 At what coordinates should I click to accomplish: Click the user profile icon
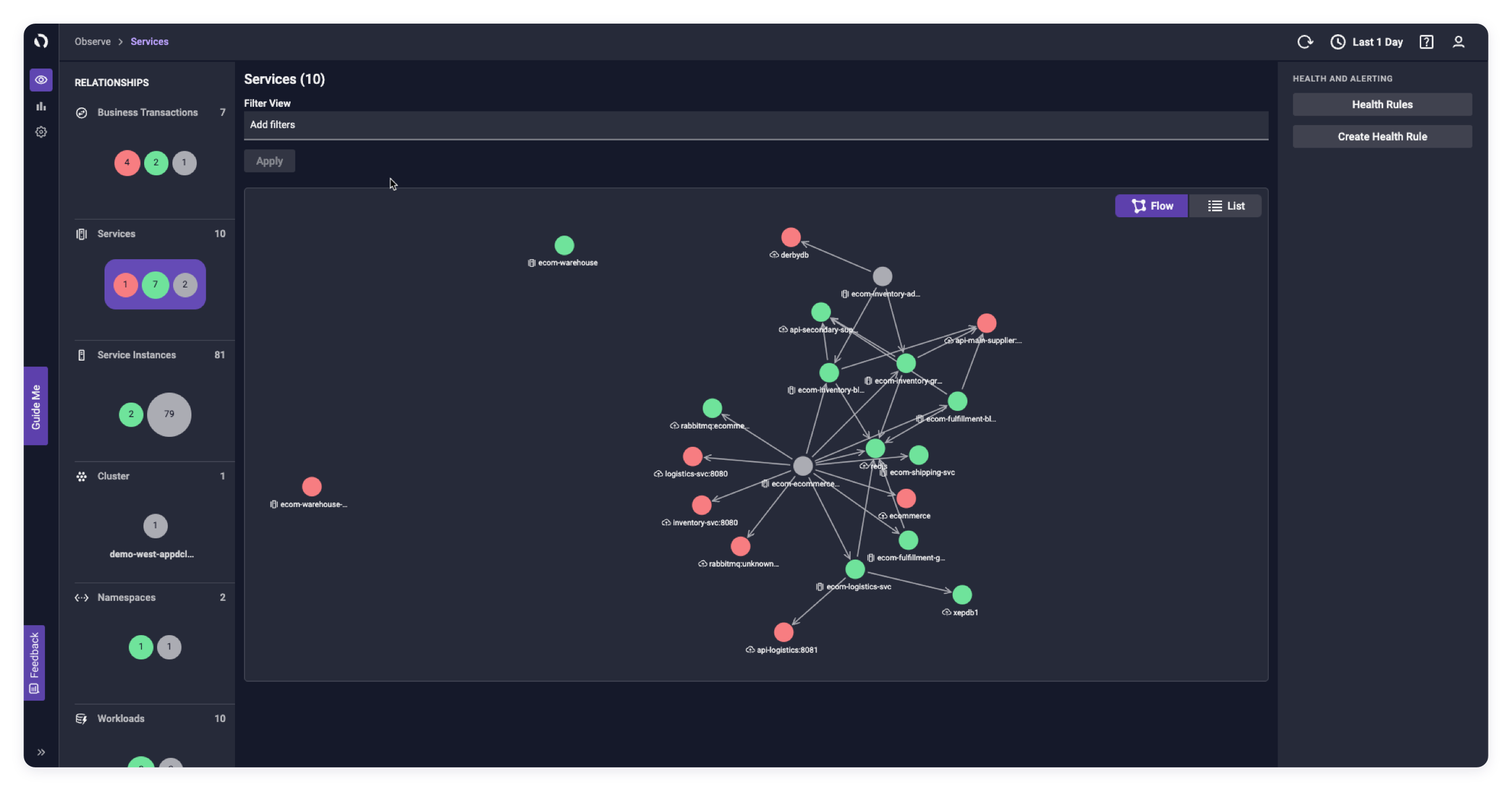click(x=1459, y=41)
